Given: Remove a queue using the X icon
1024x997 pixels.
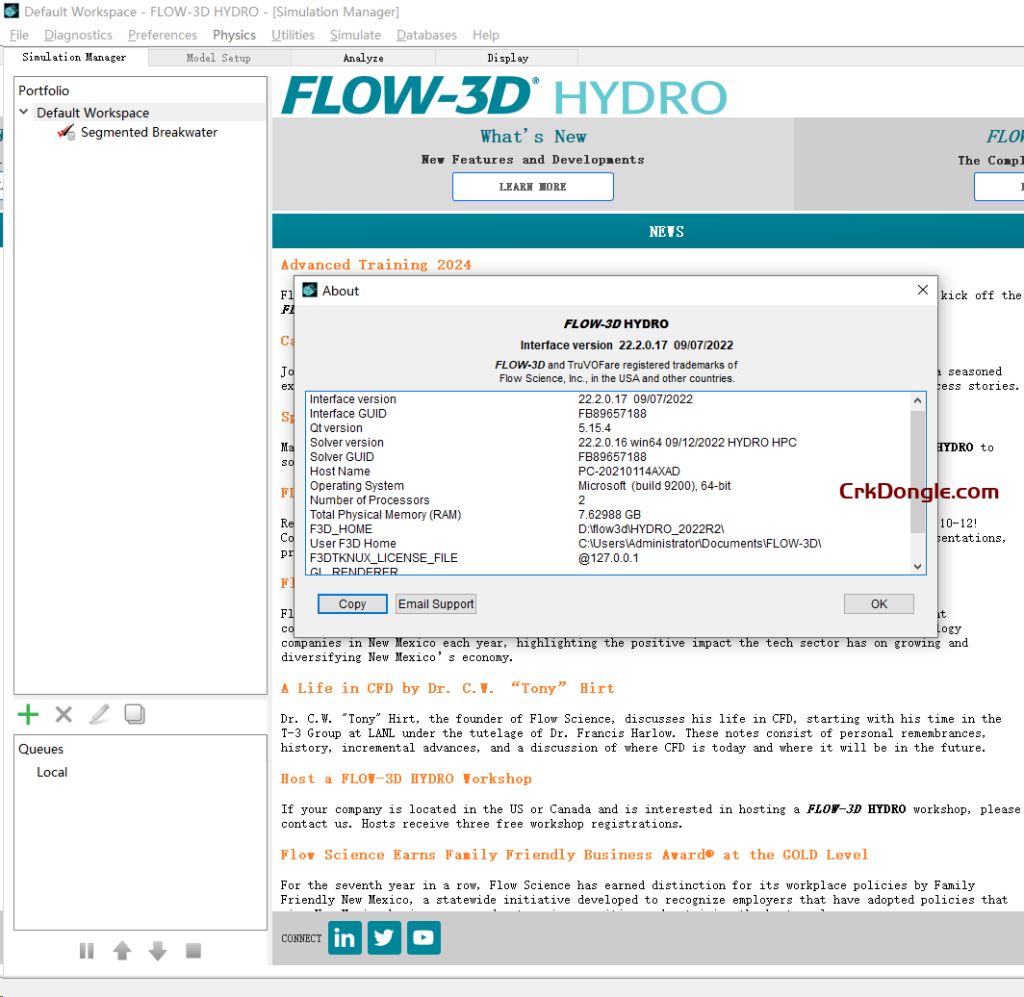Looking at the screenshot, I should pyautogui.click(x=62, y=714).
